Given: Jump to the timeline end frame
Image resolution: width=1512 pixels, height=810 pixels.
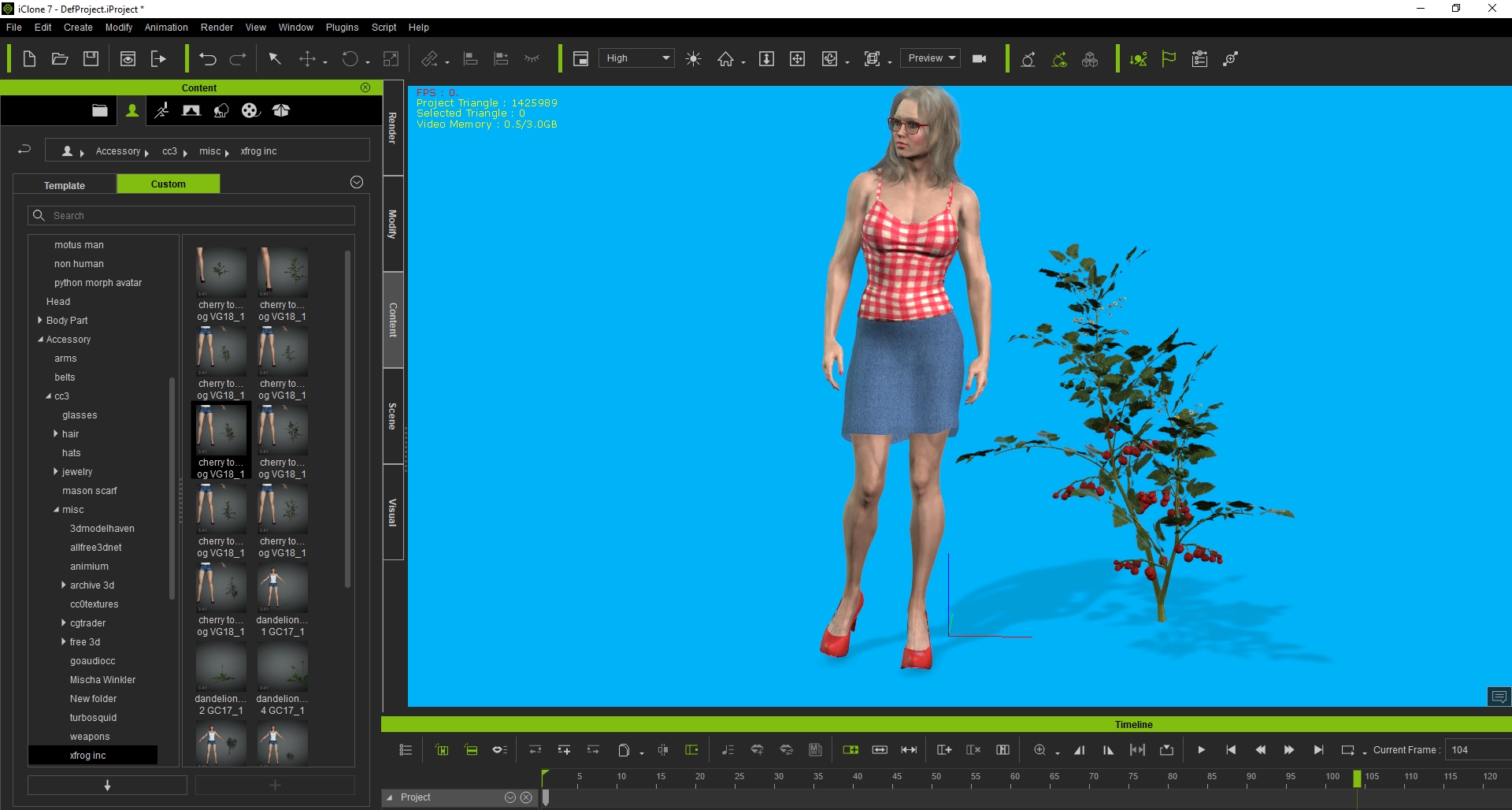Looking at the screenshot, I should (1318, 750).
